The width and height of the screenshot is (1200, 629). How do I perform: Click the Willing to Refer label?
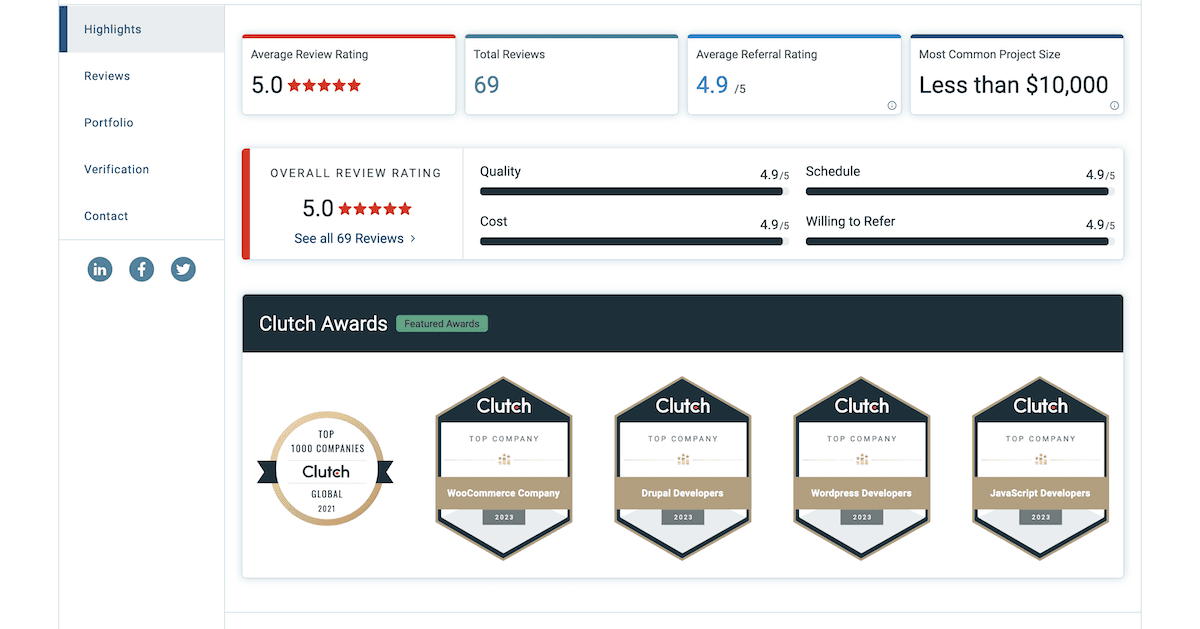(x=850, y=221)
